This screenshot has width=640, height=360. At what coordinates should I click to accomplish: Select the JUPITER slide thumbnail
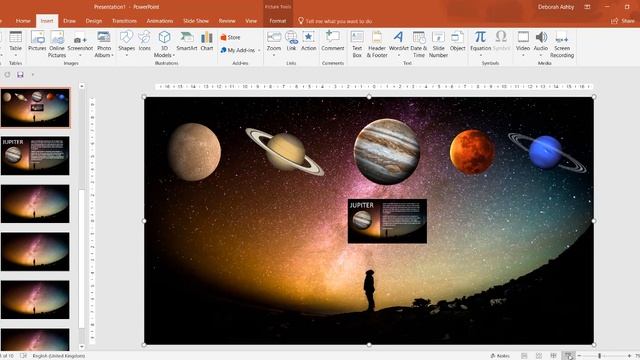click(36, 156)
